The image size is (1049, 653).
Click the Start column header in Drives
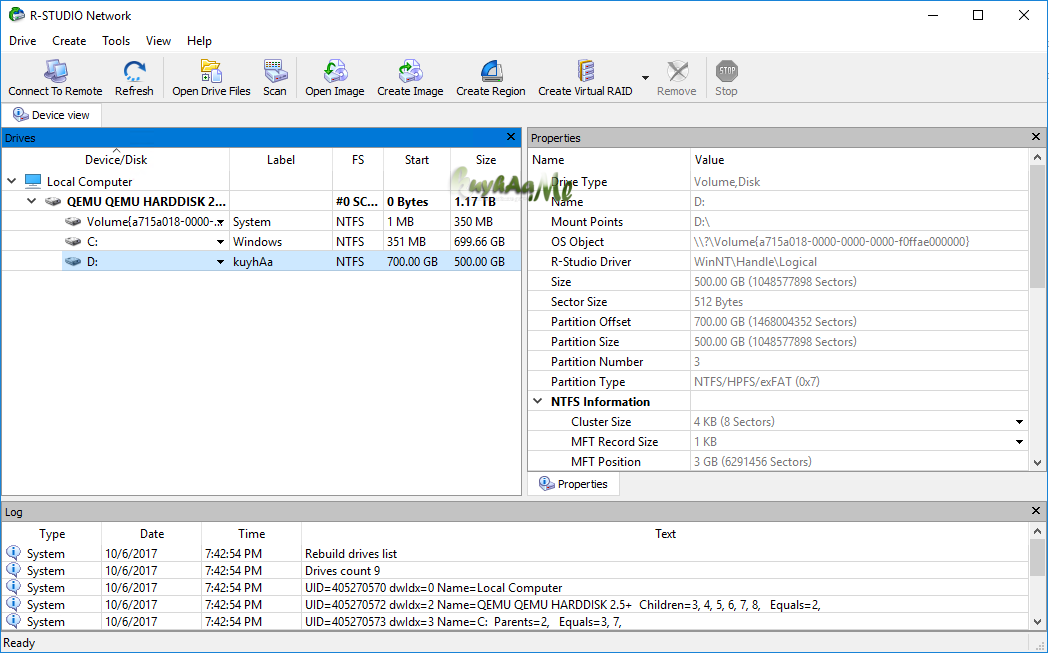(x=417, y=160)
